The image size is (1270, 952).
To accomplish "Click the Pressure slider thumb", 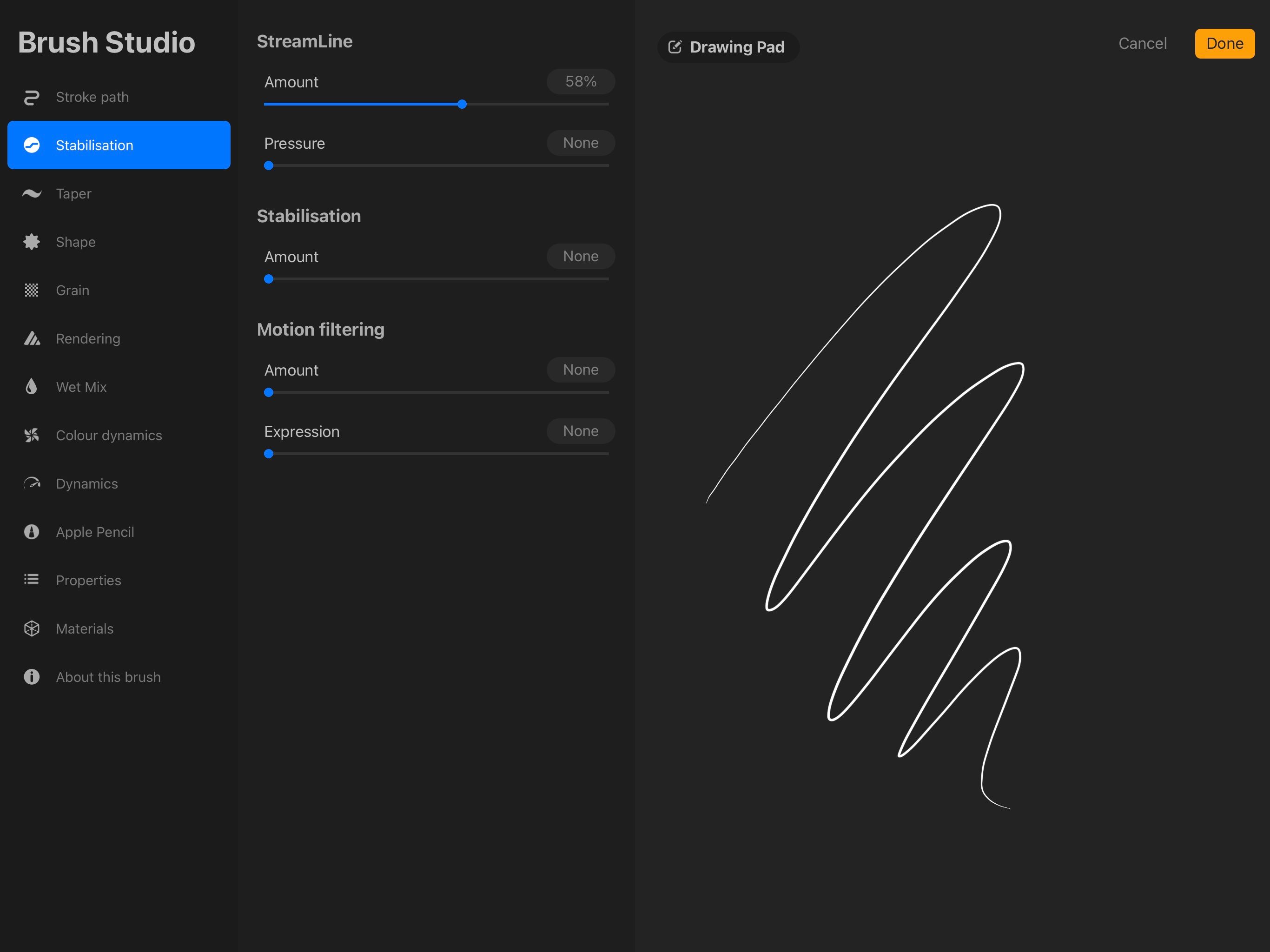I will pos(268,165).
